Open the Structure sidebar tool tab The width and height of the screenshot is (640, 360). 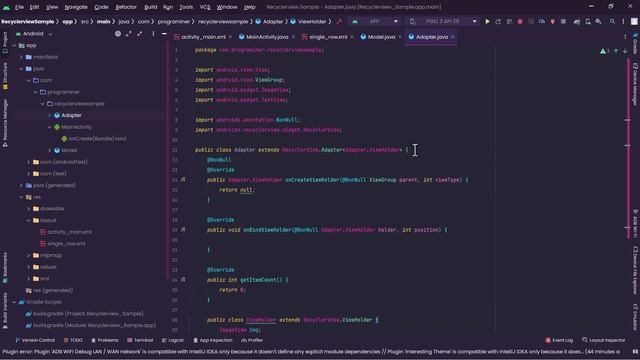coord(5,76)
